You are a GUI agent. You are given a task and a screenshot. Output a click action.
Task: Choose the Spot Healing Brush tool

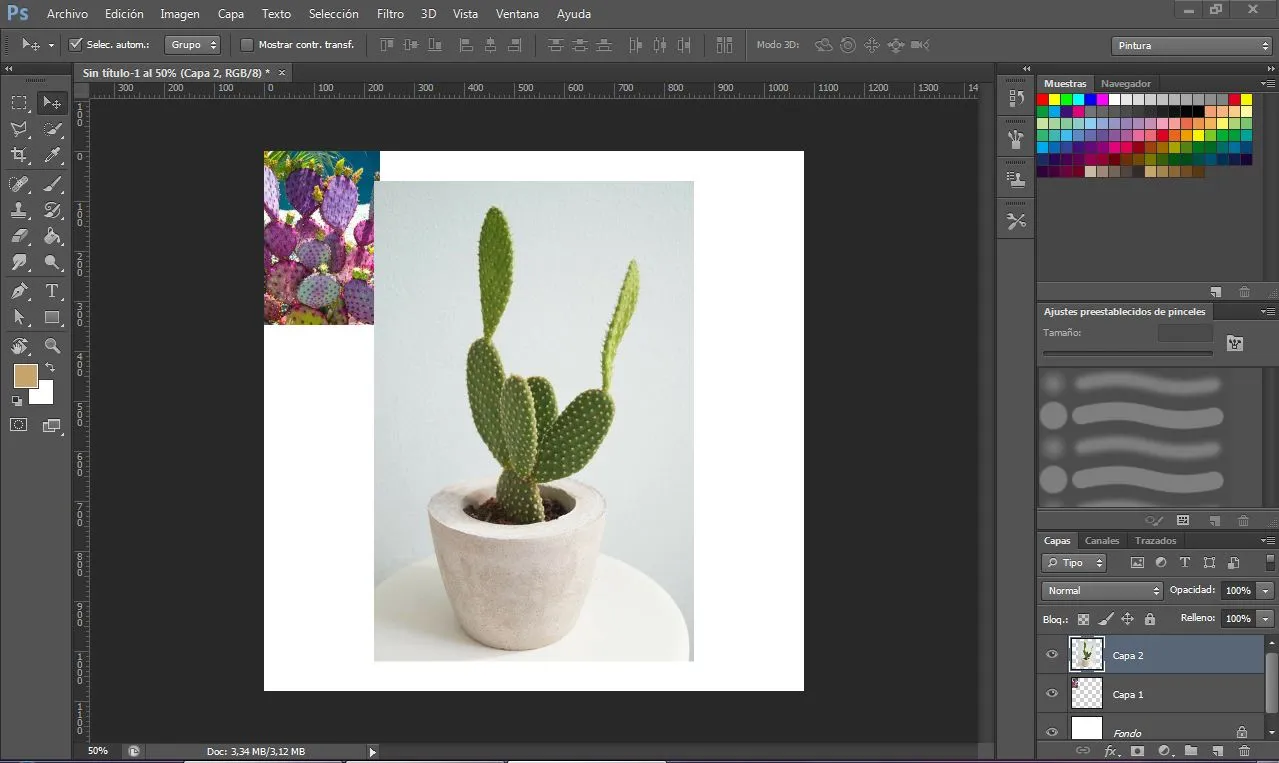[19, 184]
